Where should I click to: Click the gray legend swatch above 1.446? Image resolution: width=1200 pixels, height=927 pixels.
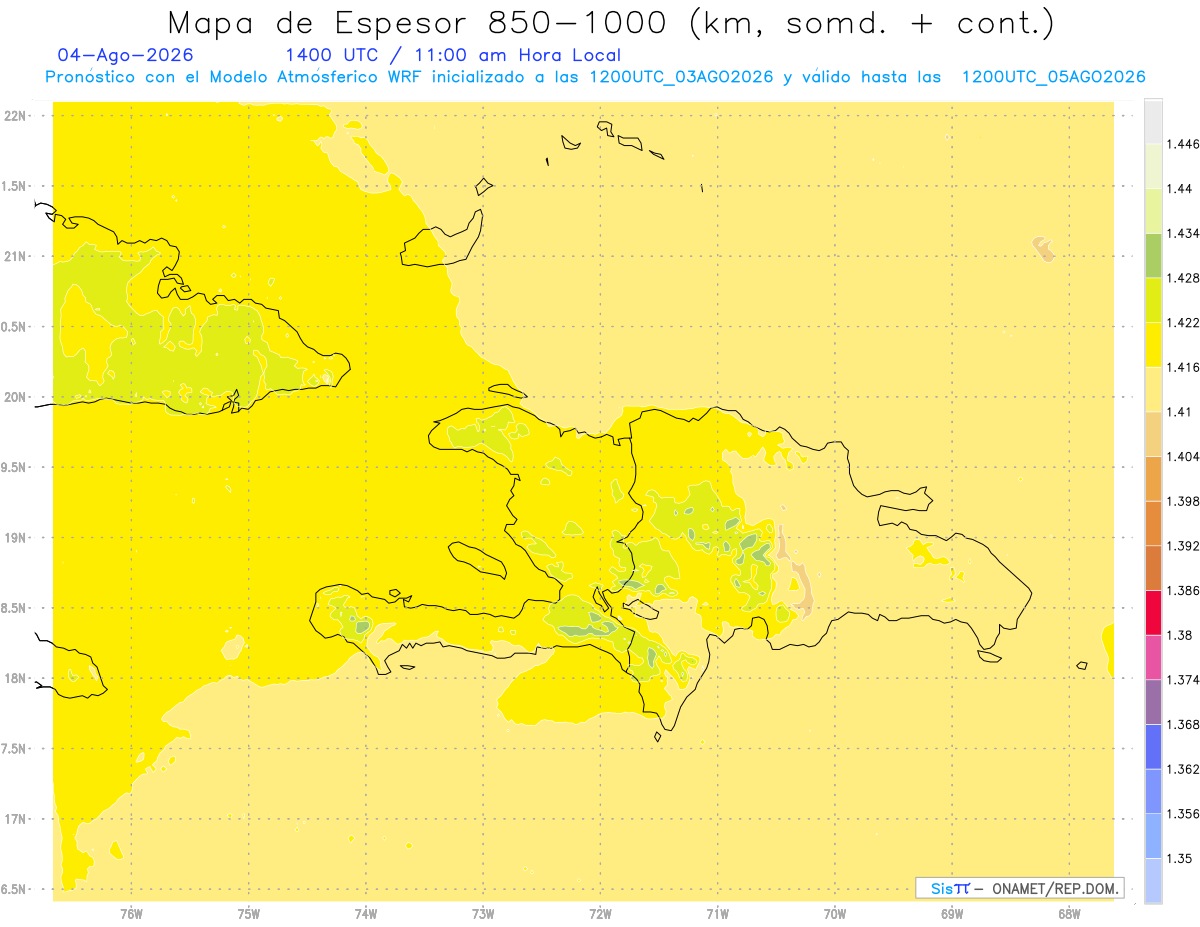click(x=1153, y=121)
